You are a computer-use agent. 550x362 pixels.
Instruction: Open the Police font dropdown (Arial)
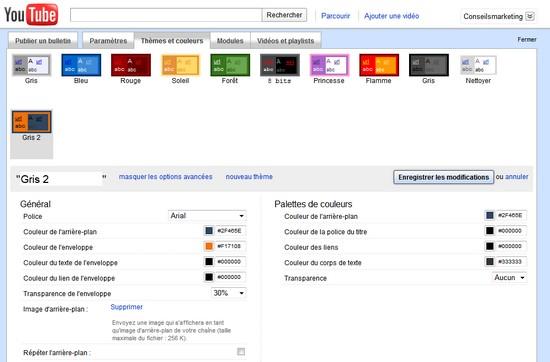pos(207,215)
